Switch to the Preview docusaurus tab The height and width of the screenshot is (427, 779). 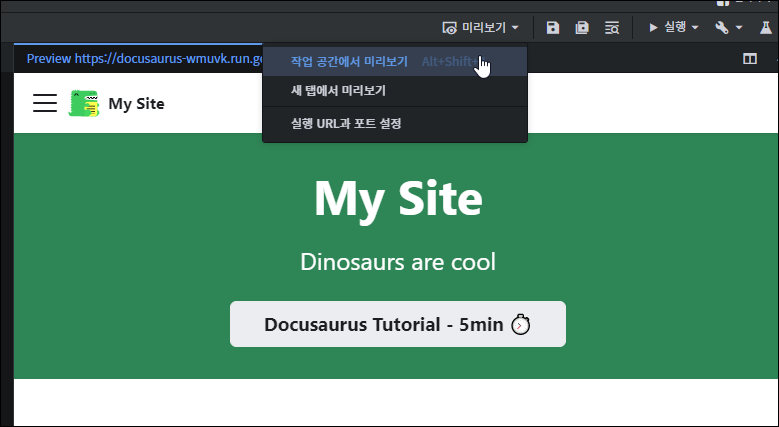138,59
